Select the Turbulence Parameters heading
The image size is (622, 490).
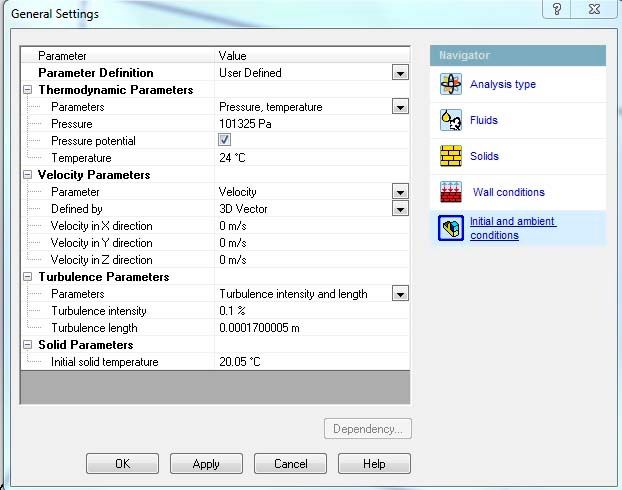coord(104,277)
